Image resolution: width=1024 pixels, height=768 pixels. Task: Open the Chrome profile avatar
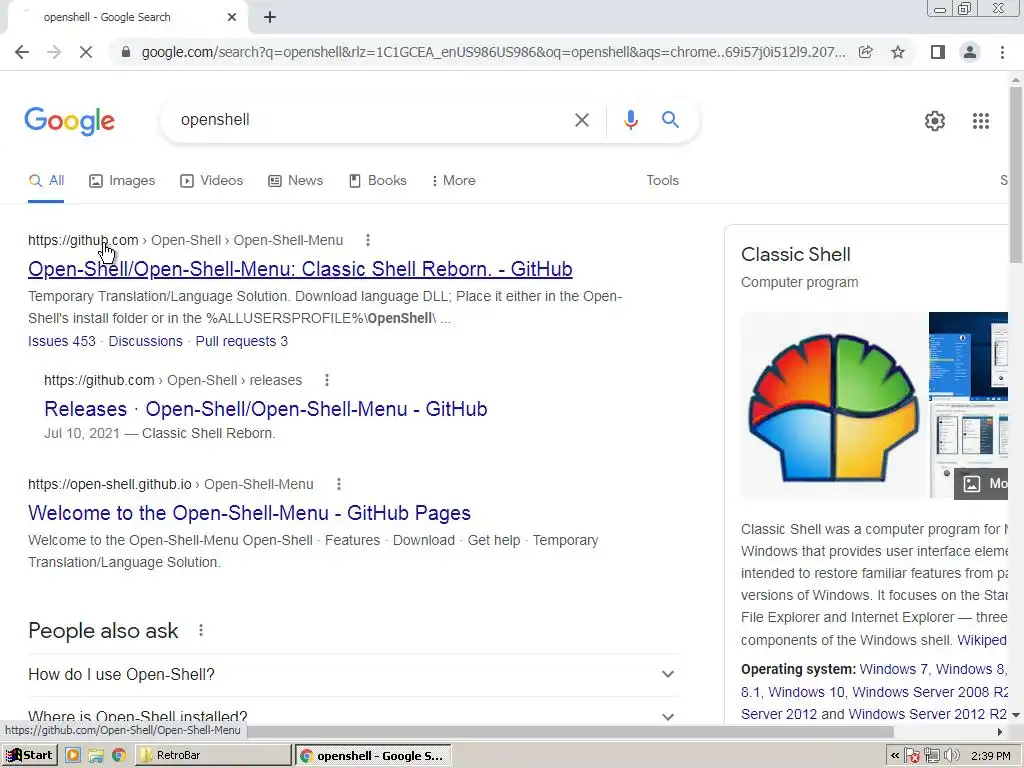point(970,52)
